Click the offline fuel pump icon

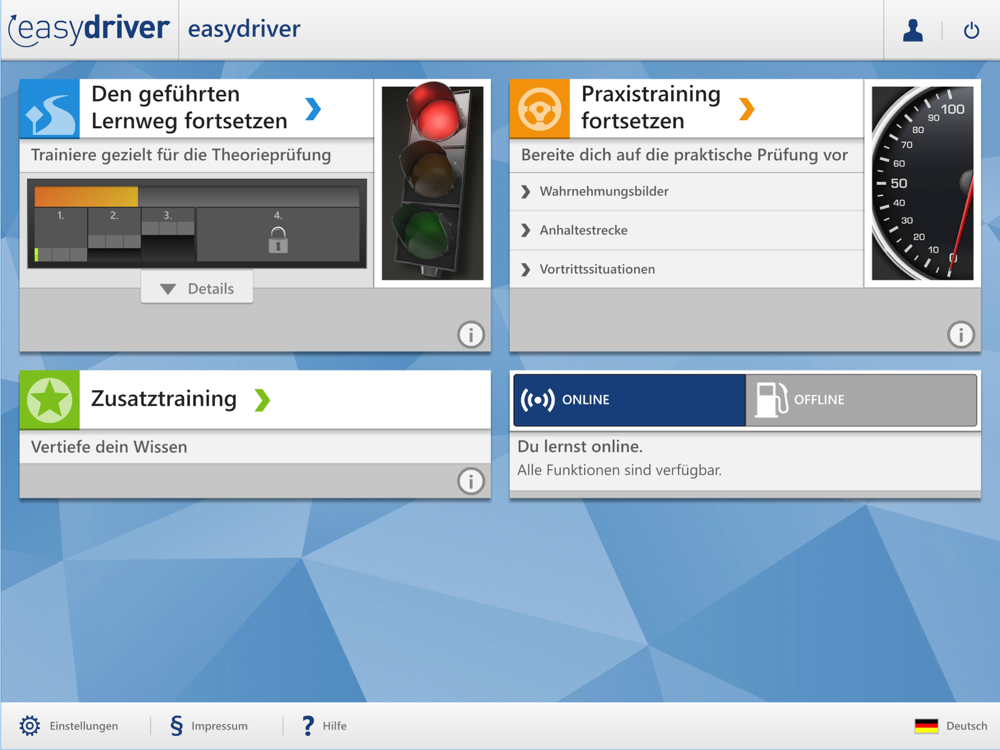[x=772, y=400]
